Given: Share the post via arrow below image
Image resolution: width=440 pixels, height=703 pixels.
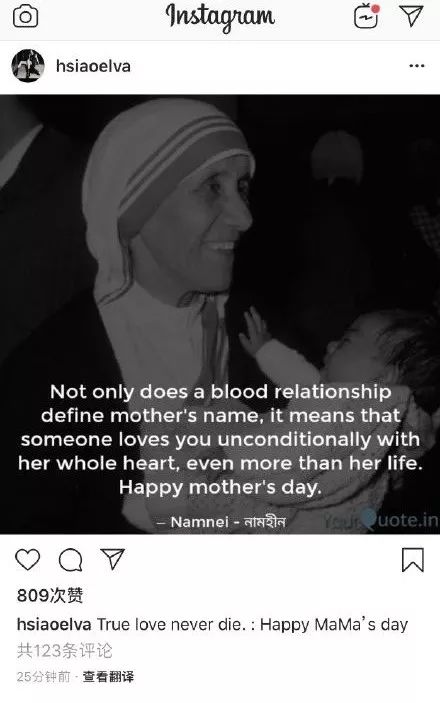Looking at the screenshot, I should point(113,559).
